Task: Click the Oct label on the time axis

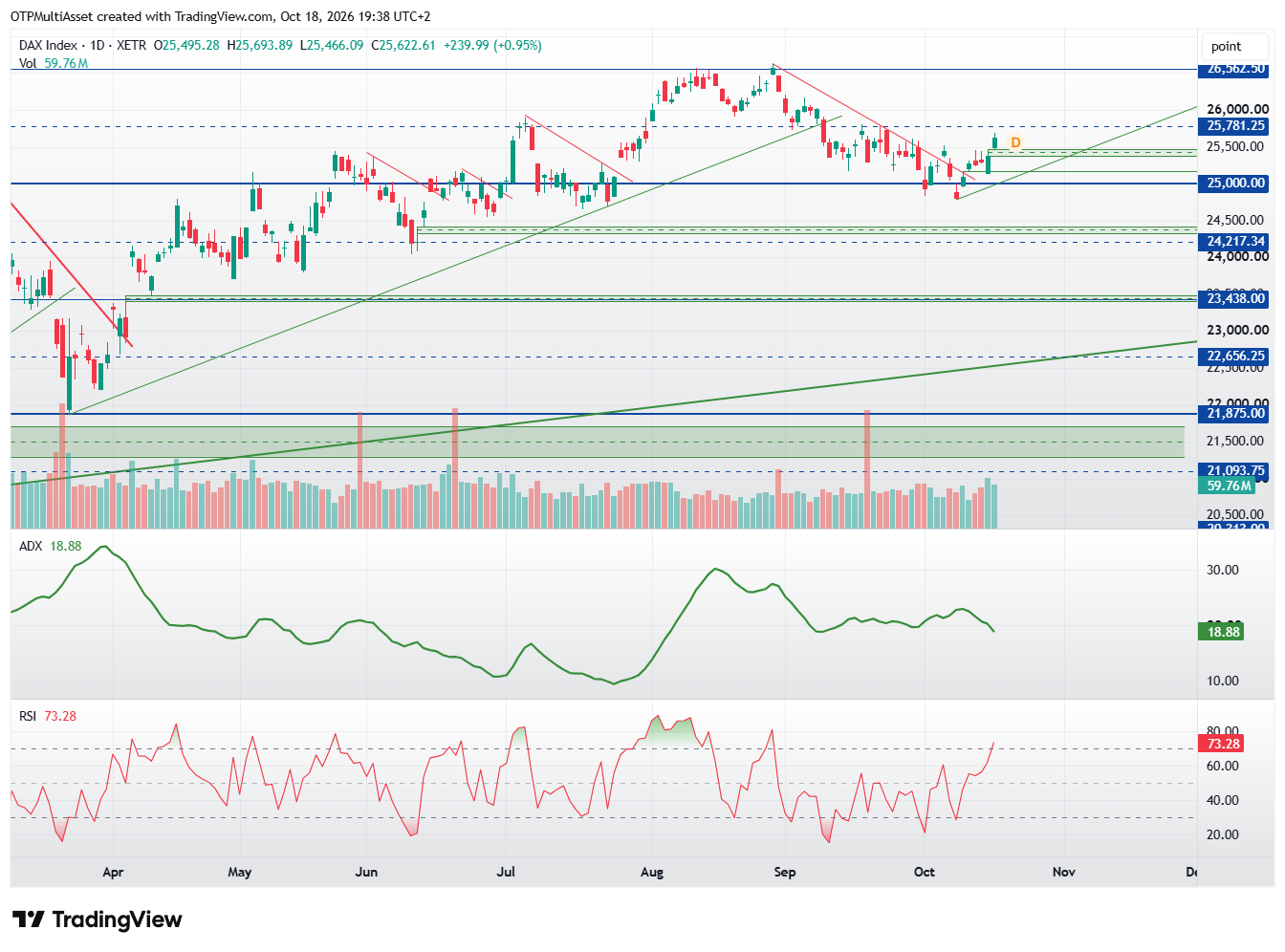Action: coord(925,872)
